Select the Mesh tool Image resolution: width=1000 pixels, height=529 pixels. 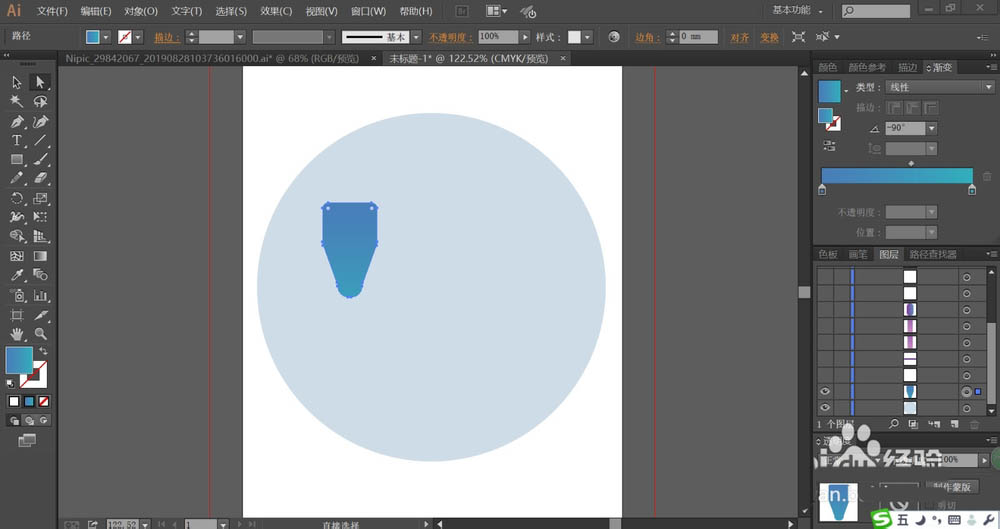[17, 256]
